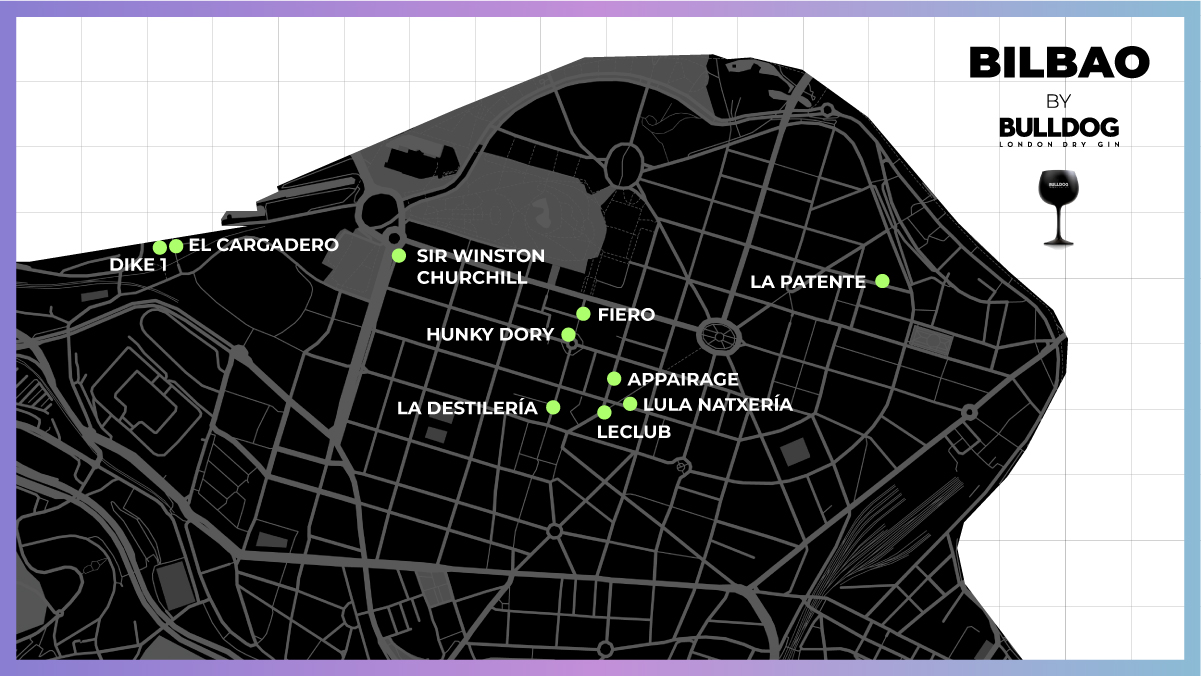
Task: Select the Dike 1 leftmost green marker
Action: coord(160,247)
